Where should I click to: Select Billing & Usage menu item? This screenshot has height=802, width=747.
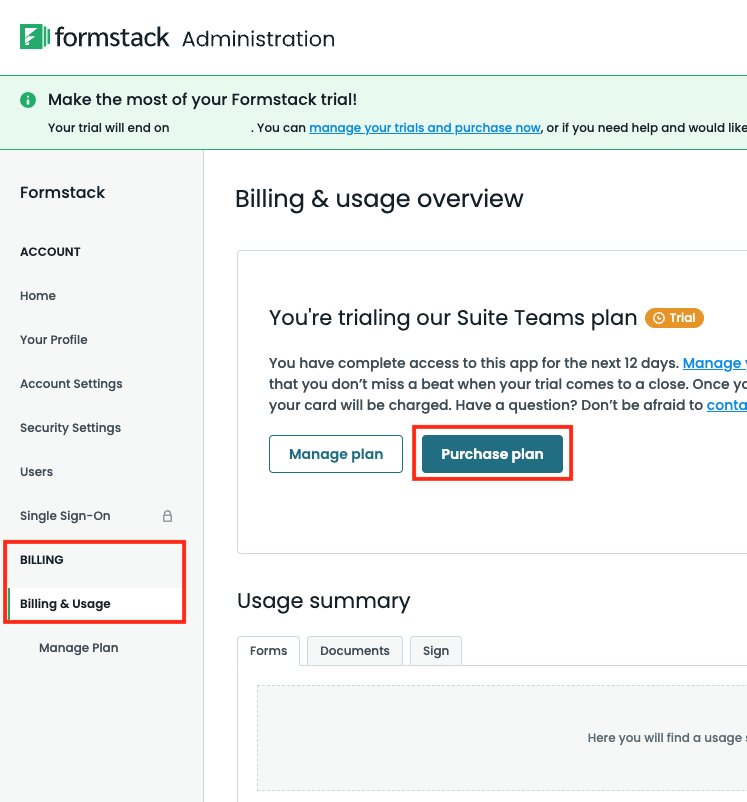click(65, 604)
